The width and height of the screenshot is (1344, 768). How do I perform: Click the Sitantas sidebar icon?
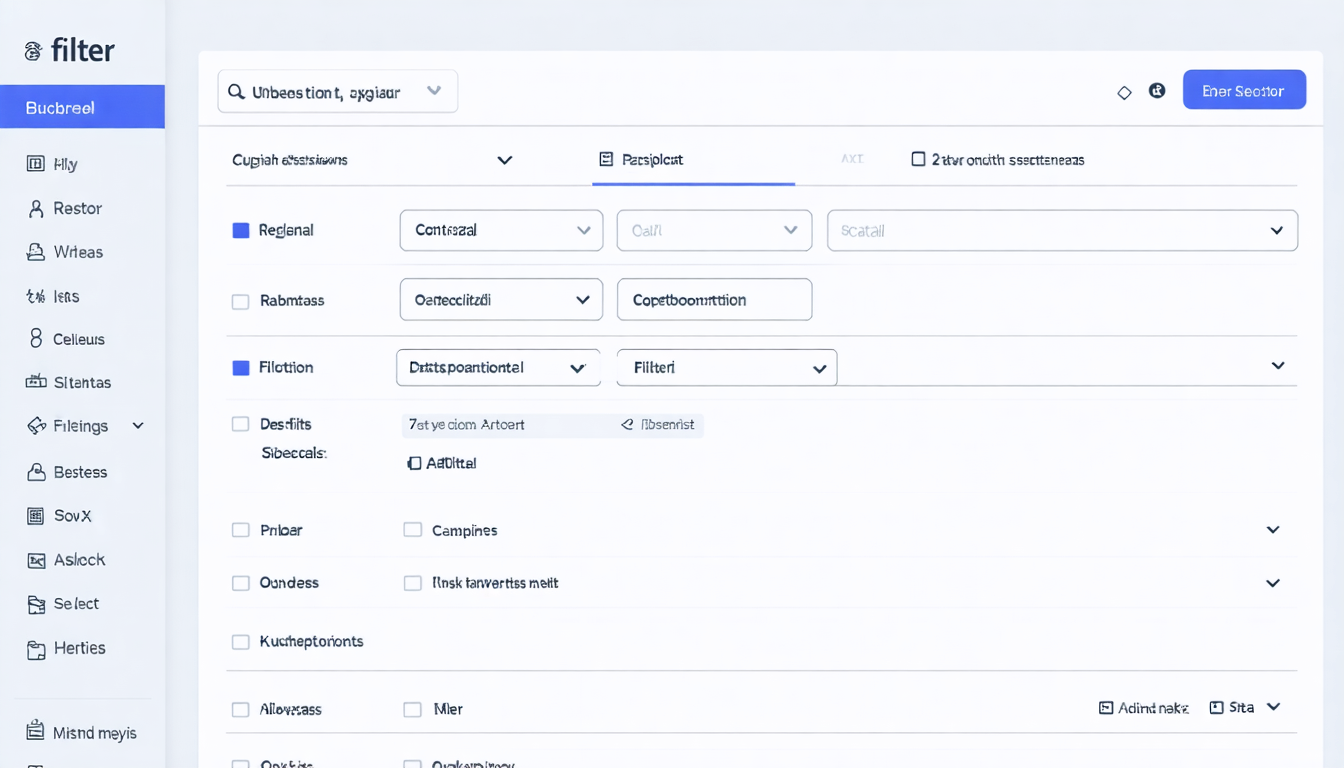(x=36, y=381)
